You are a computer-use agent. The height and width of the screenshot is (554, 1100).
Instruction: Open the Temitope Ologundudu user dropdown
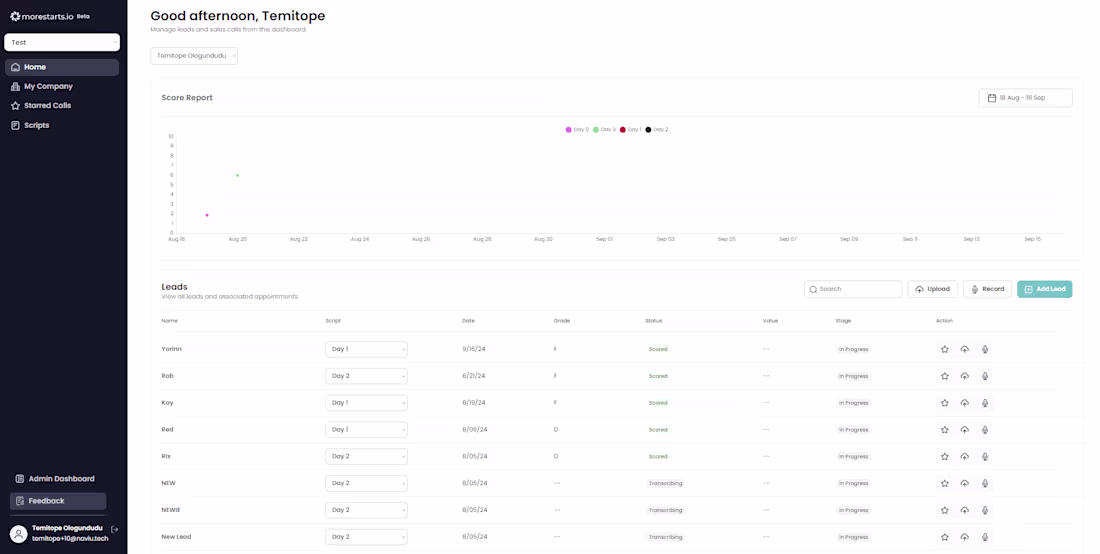pos(194,56)
